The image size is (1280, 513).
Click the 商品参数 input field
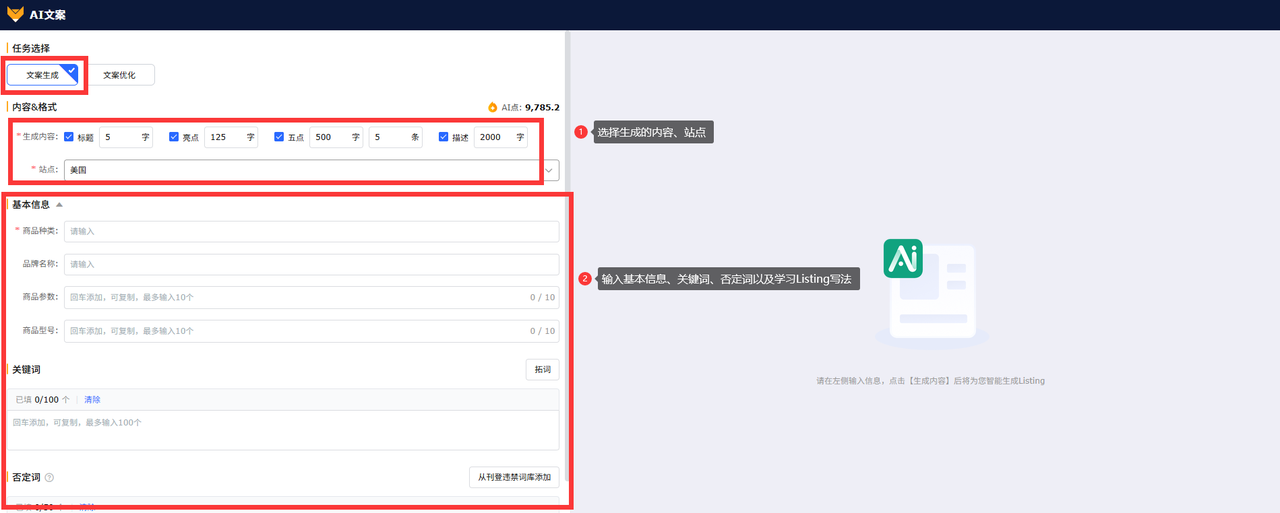tap(311, 297)
